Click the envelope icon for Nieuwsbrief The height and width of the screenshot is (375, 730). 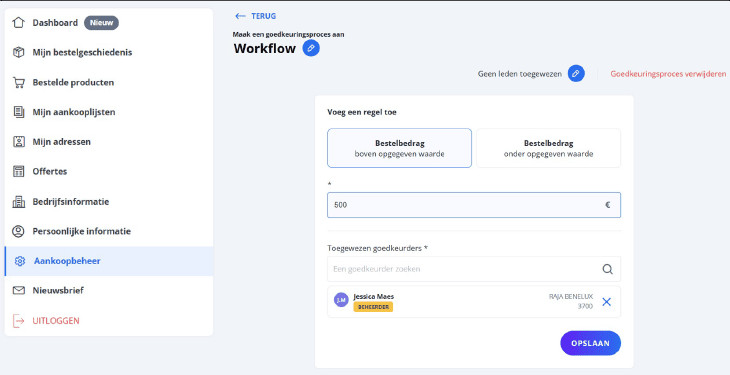coord(18,290)
